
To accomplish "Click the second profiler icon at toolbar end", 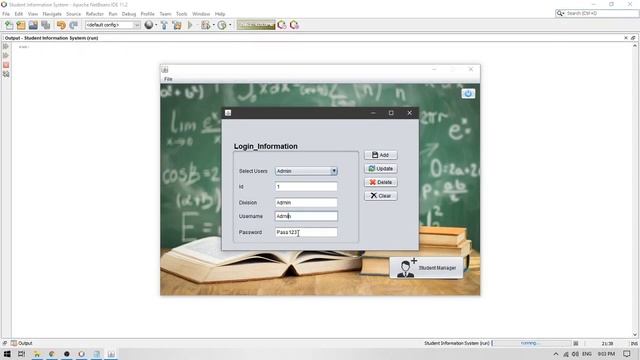I will [294, 25].
